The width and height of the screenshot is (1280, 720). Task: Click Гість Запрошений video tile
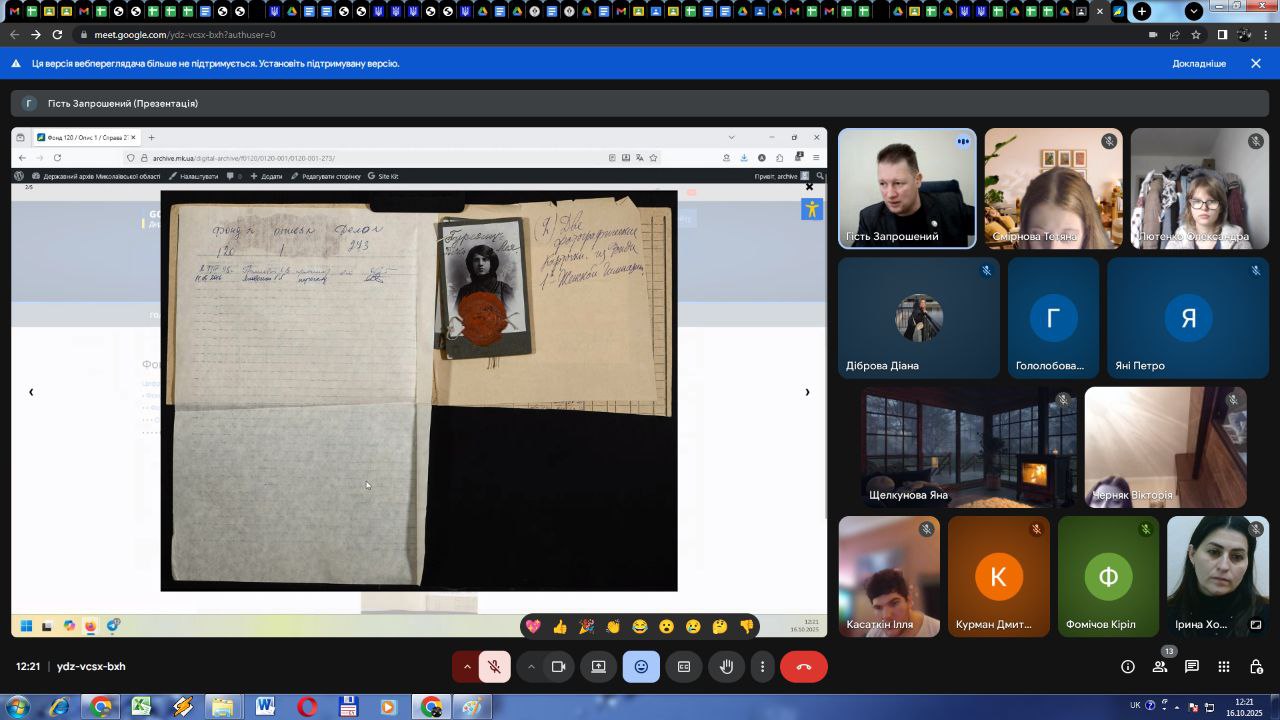[x=907, y=188]
